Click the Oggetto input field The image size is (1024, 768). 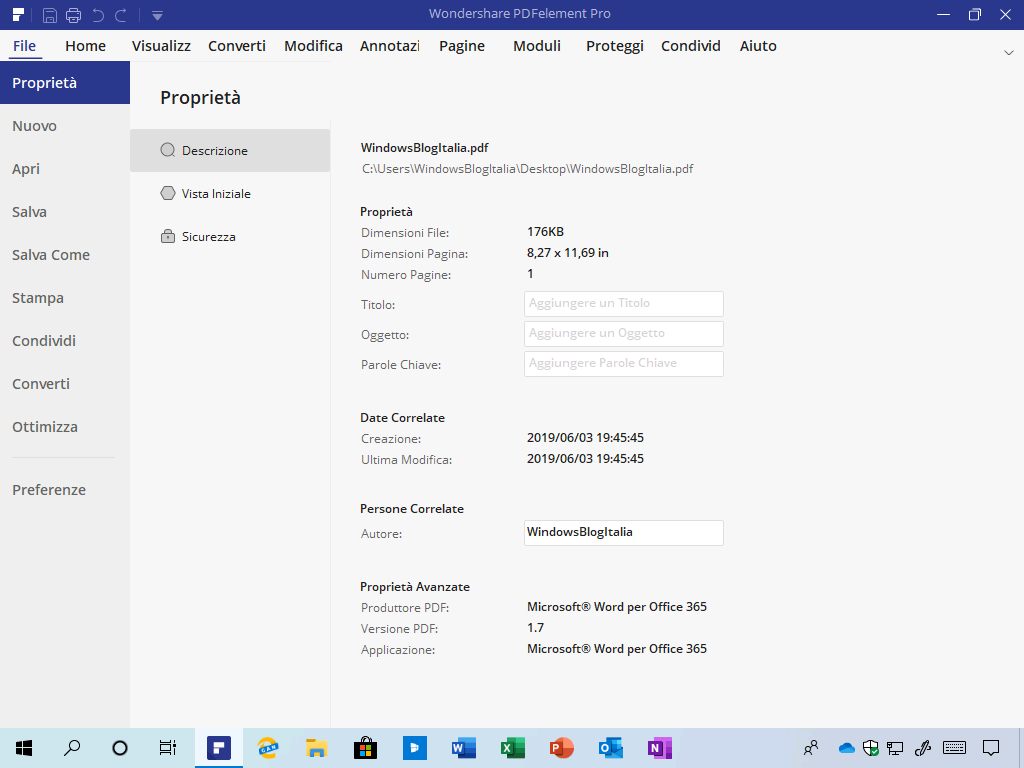click(x=624, y=334)
